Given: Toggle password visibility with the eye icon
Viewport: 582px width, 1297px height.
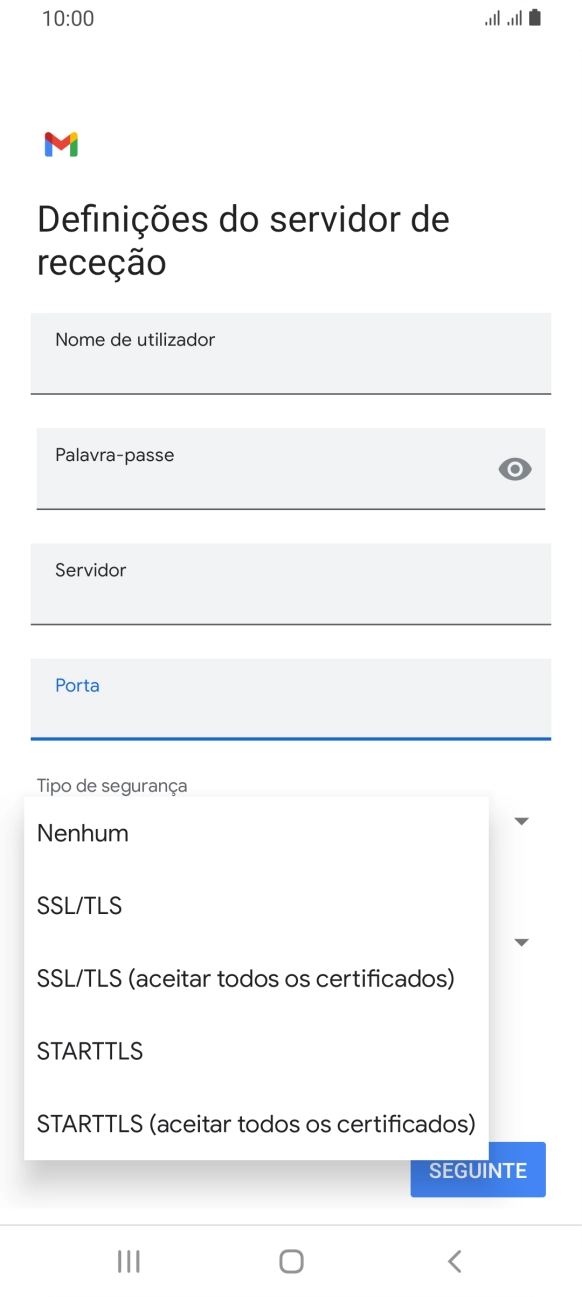Looking at the screenshot, I should 515,468.
